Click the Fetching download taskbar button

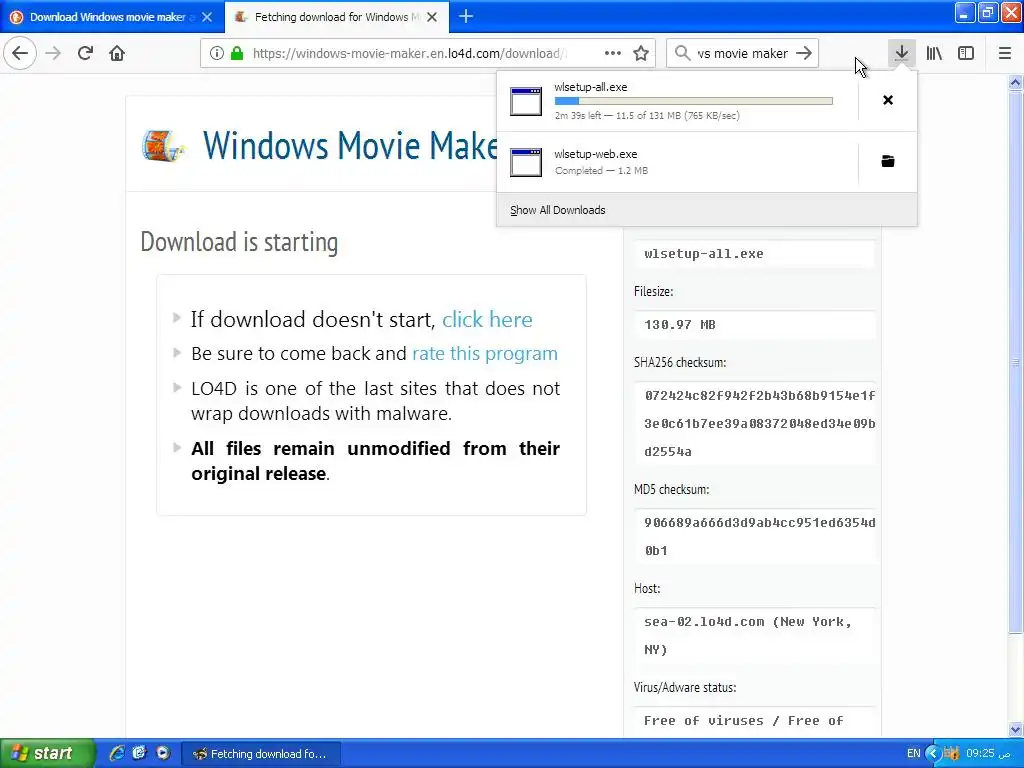coord(261,754)
